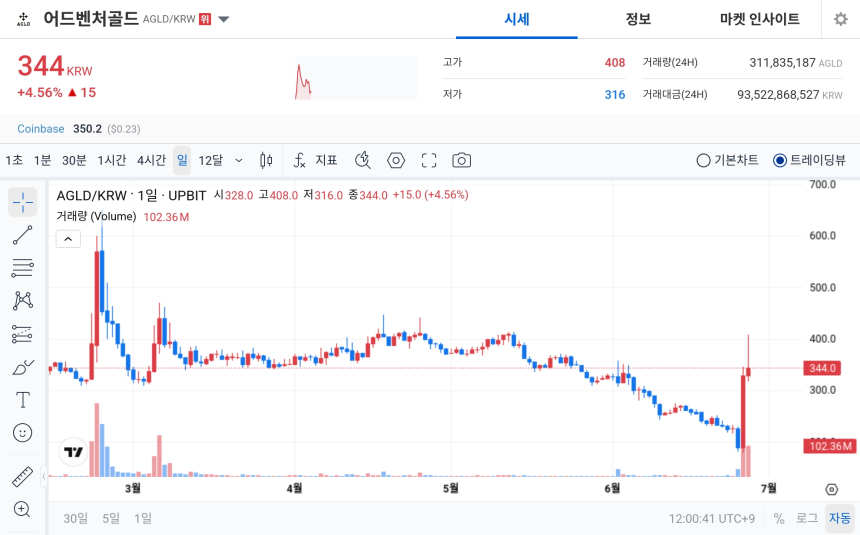This screenshot has height=535, width=860.
Task: Select the 기본차트 radio option
Action: [x=727, y=160]
